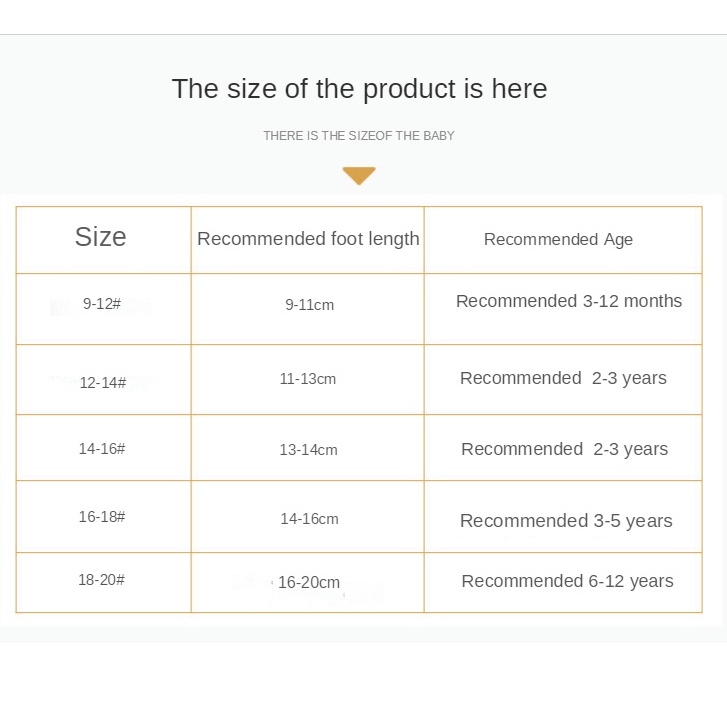Screen dimensions: 727x727
Task: Click the 14-16# size cell
Action: click(102, 449)
